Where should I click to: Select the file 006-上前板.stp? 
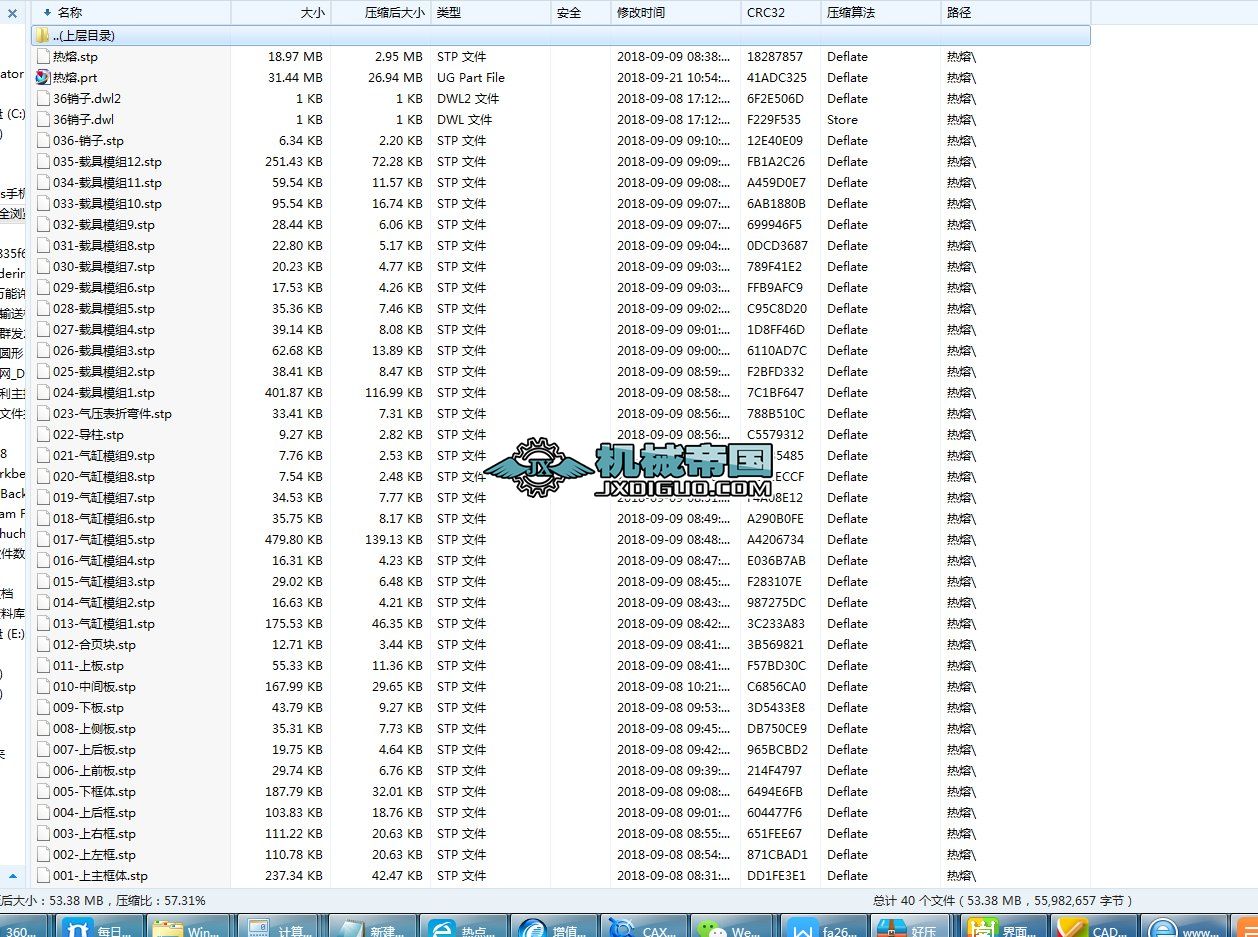pyautogui.click(x=94, y=770)
